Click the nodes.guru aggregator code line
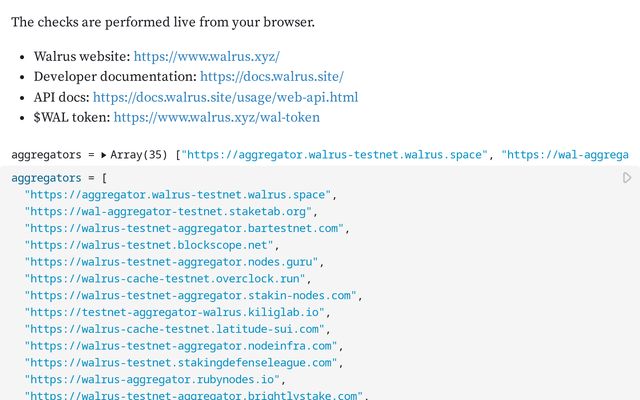This screenshot has height=400, width=640. pos(174,262)
